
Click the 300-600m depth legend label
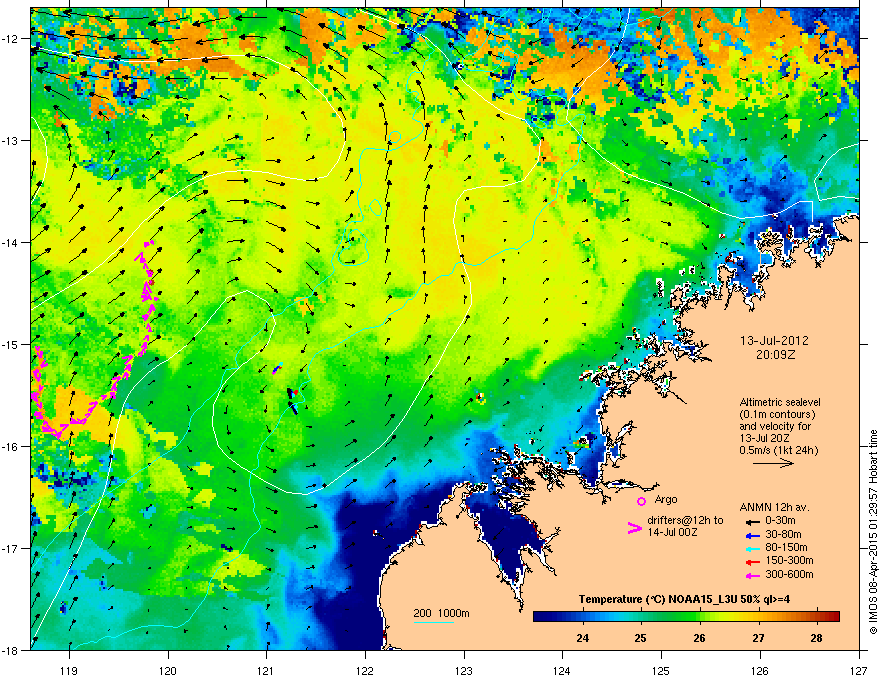tap(789, 575)
